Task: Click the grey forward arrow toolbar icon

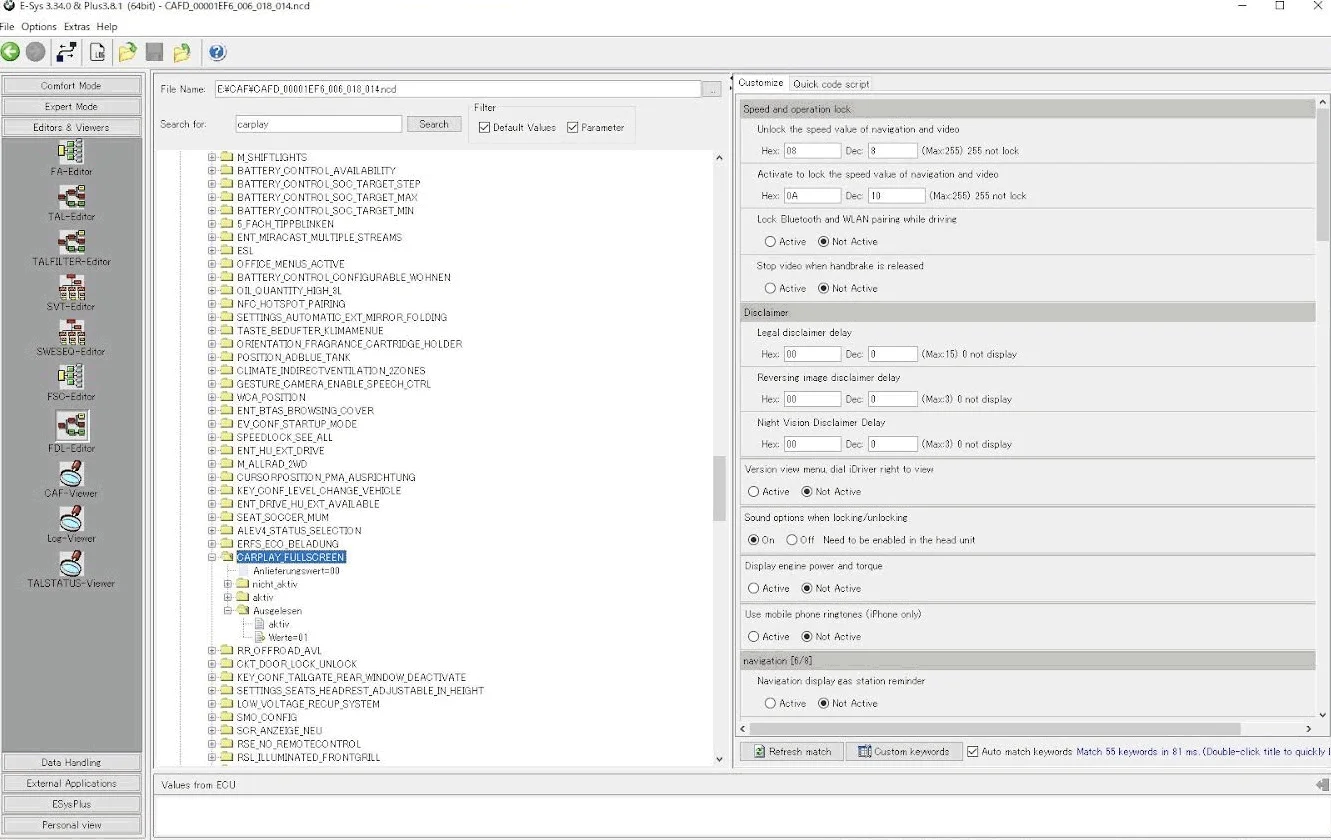Action: [35, 52]
